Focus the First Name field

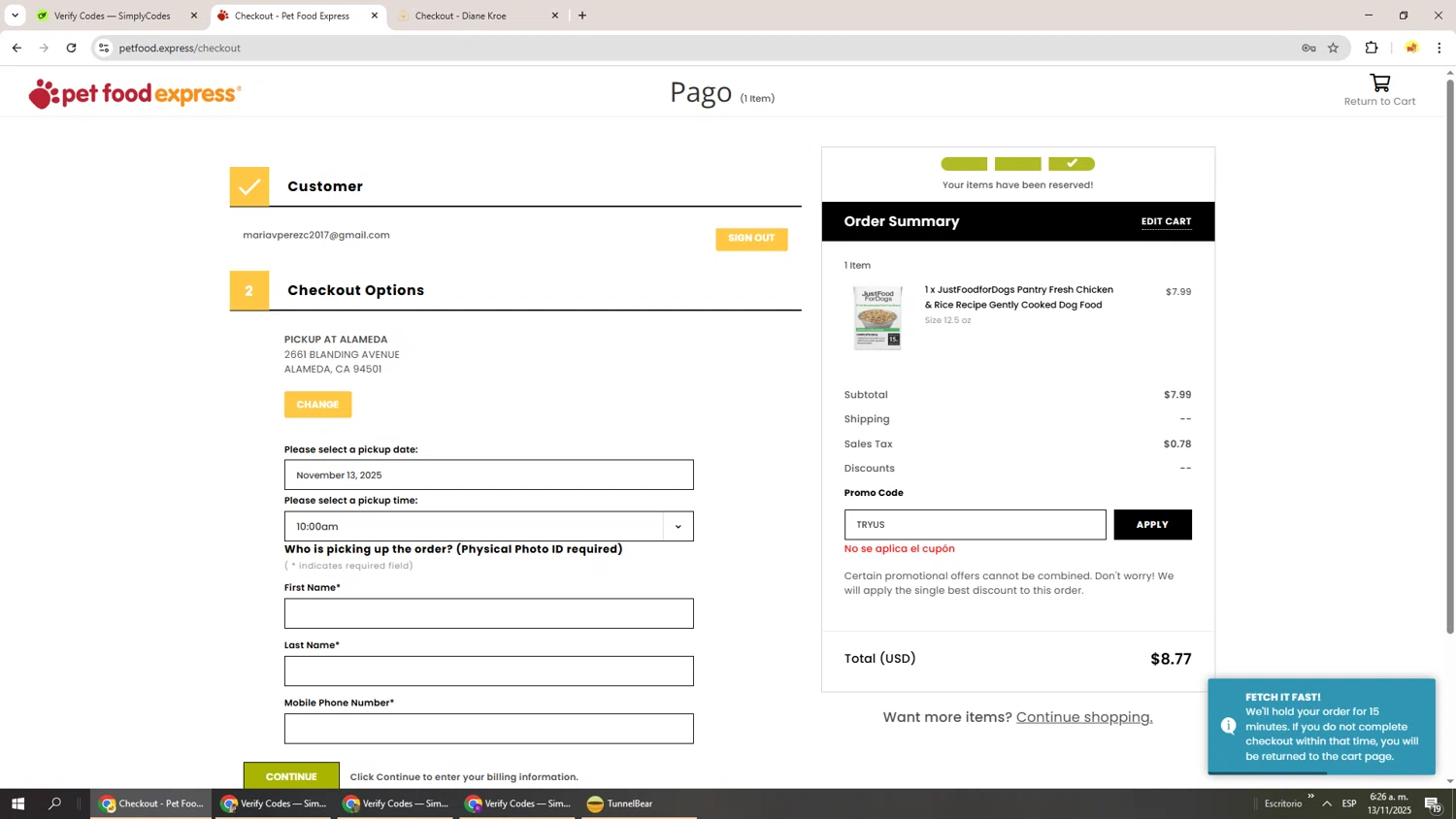(x=488, y=613)
